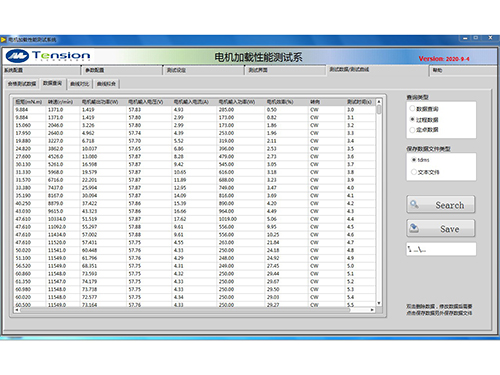
Task: Open the fourth sub-tab after 曲线对比
Action: pyautogui.click(x=106, y=84)
